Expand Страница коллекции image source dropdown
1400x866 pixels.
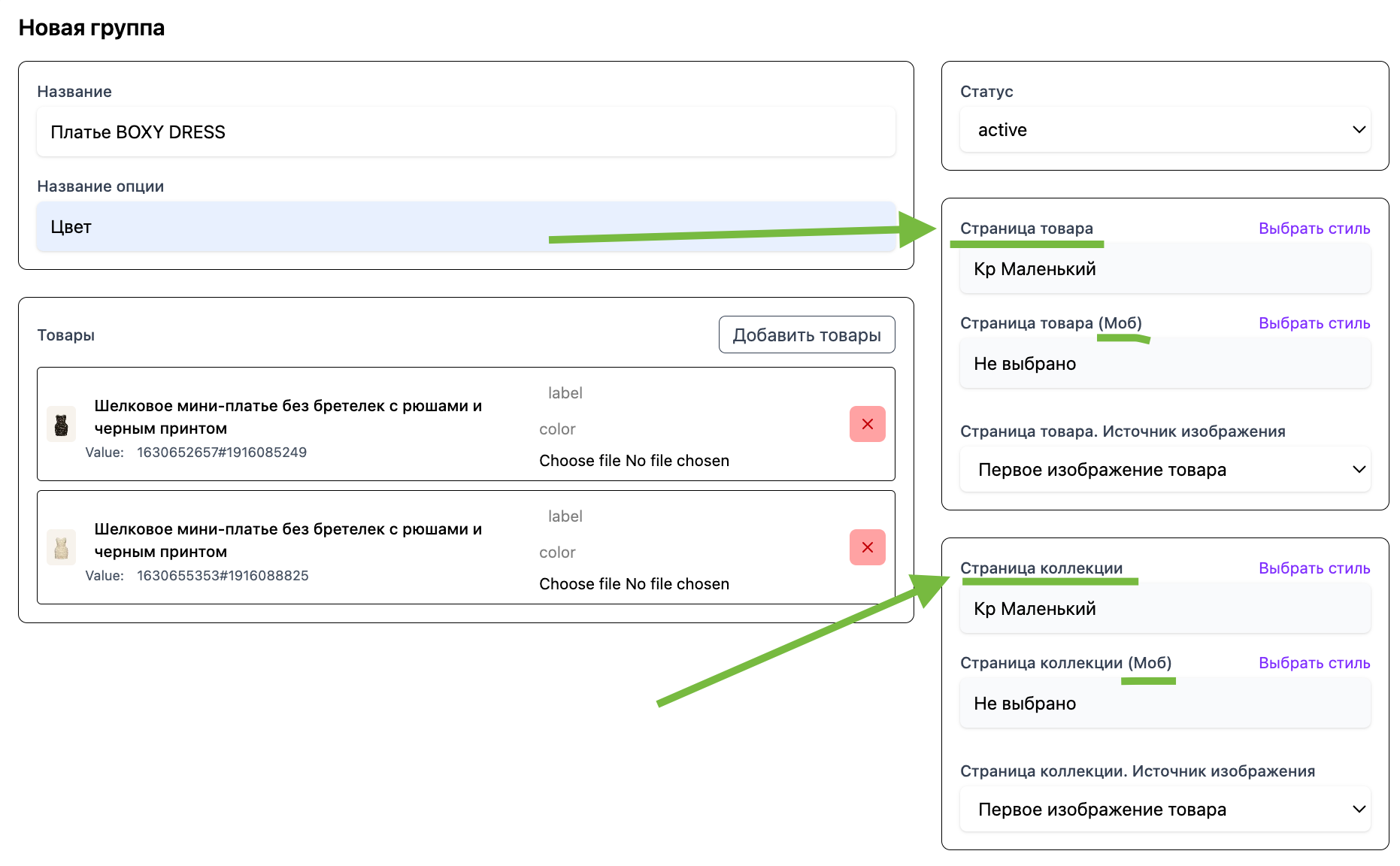(x=1165, y=810)
